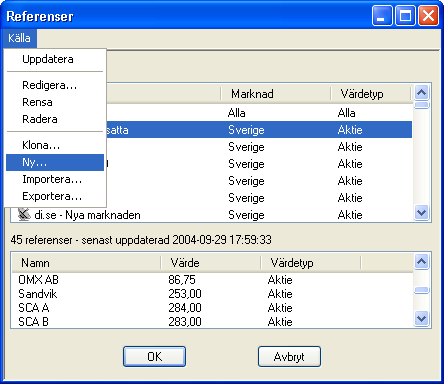This screenshot has height=384, width=444.
Task: Sort sources by Värdetyp column header
Action: coord(371,94)
